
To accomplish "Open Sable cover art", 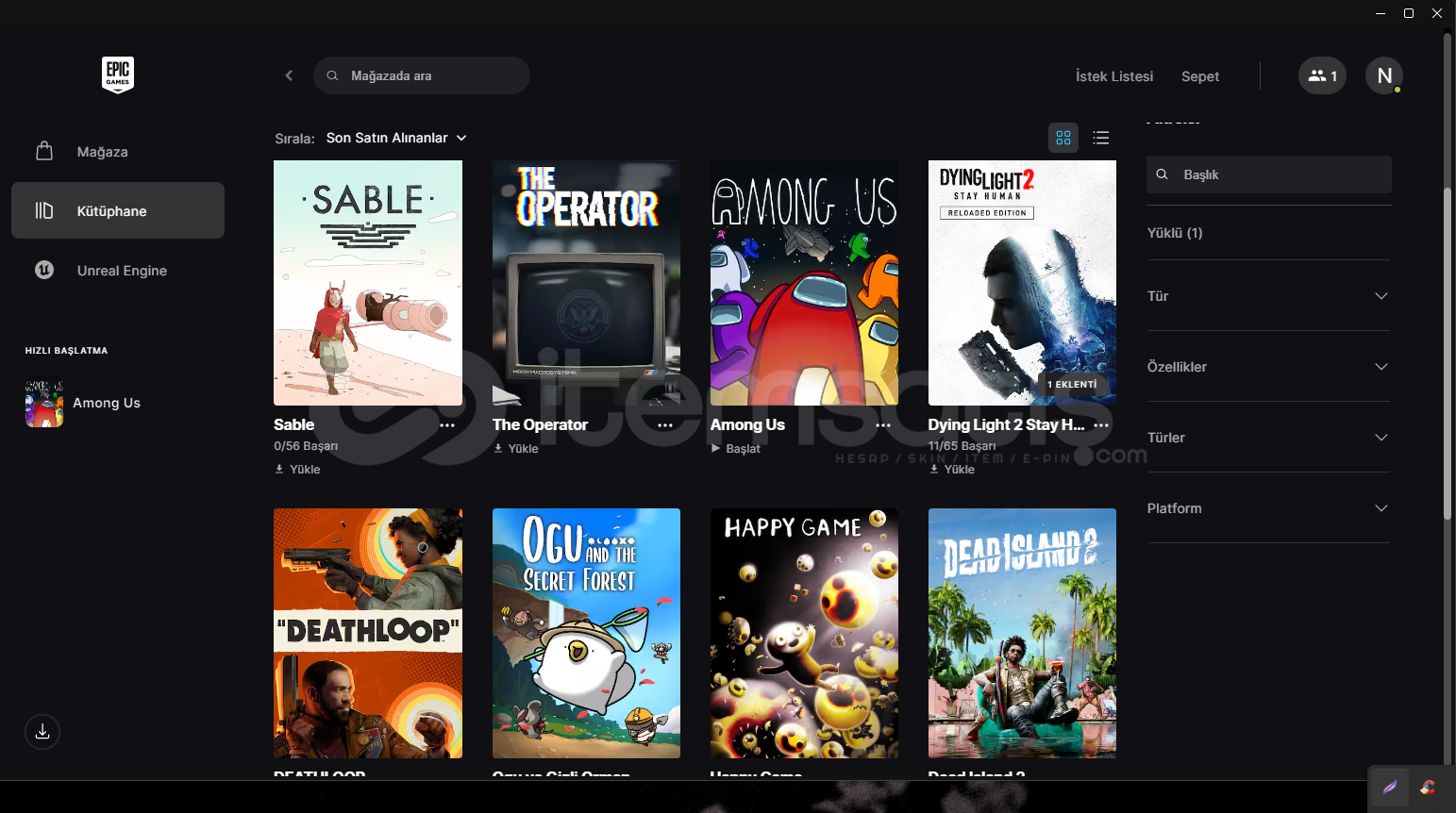I will (x=368, y=283).
